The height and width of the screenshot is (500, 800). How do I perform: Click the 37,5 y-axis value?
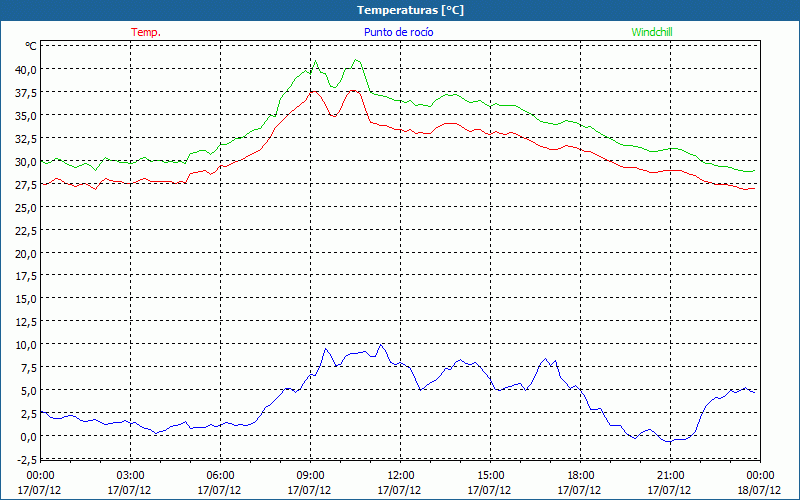(x=27, y=92)
